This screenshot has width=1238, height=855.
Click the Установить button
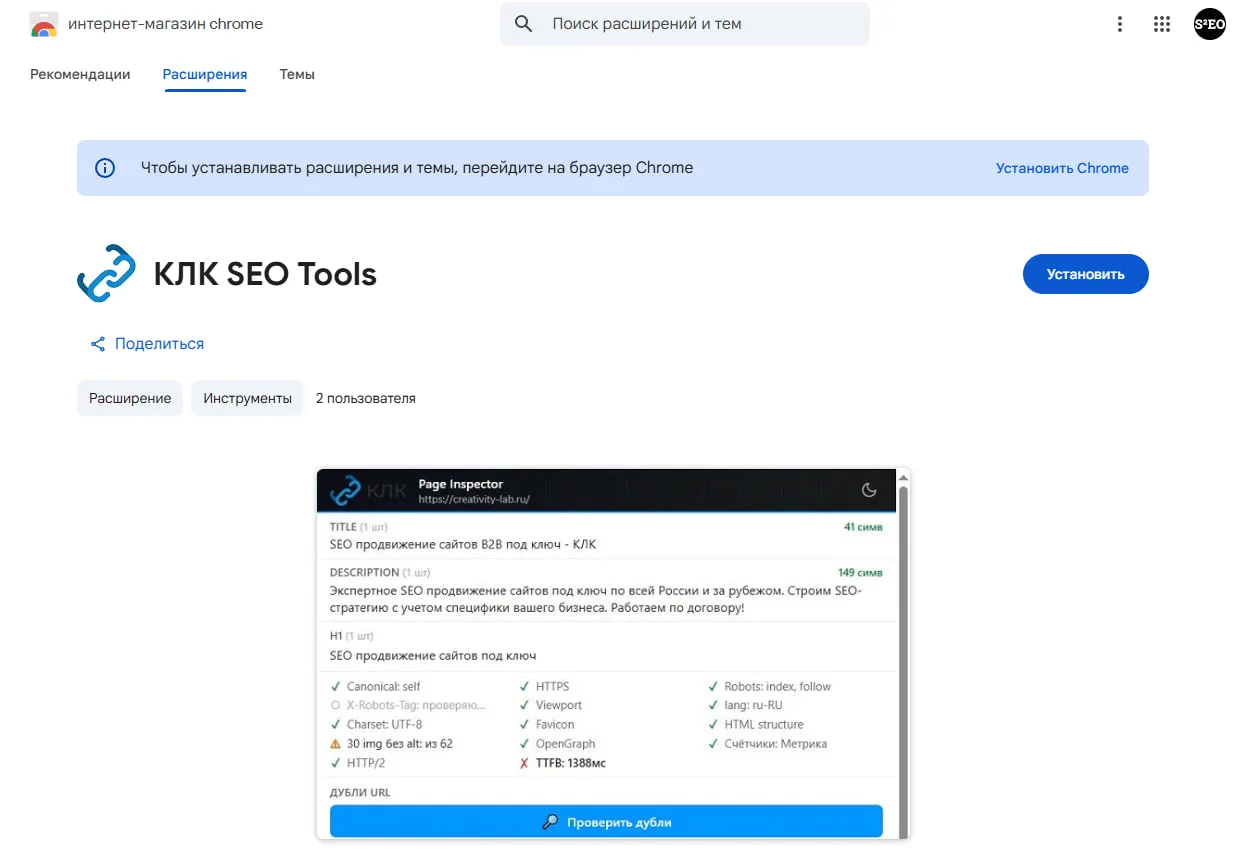1085,274
